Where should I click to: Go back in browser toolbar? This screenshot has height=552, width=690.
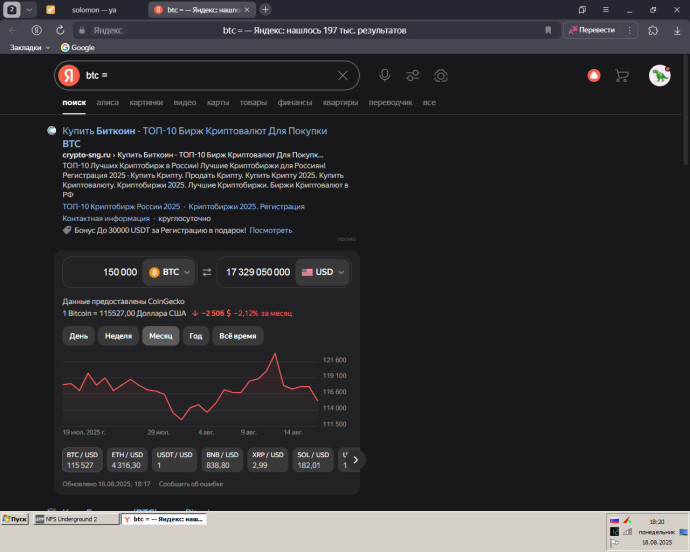pos(13,30)
